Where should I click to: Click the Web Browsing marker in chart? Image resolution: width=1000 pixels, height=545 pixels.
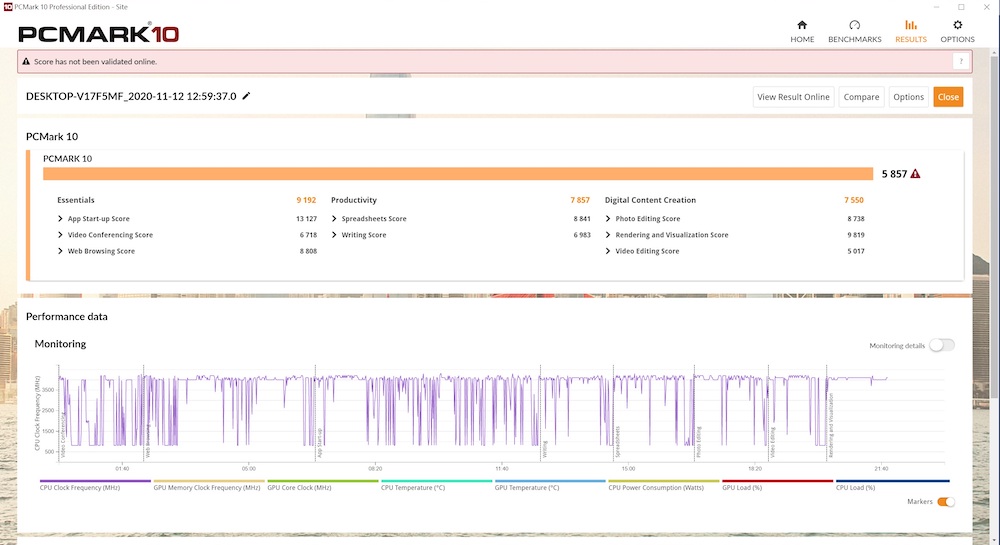pyautogui.click(x=148, y=438)
